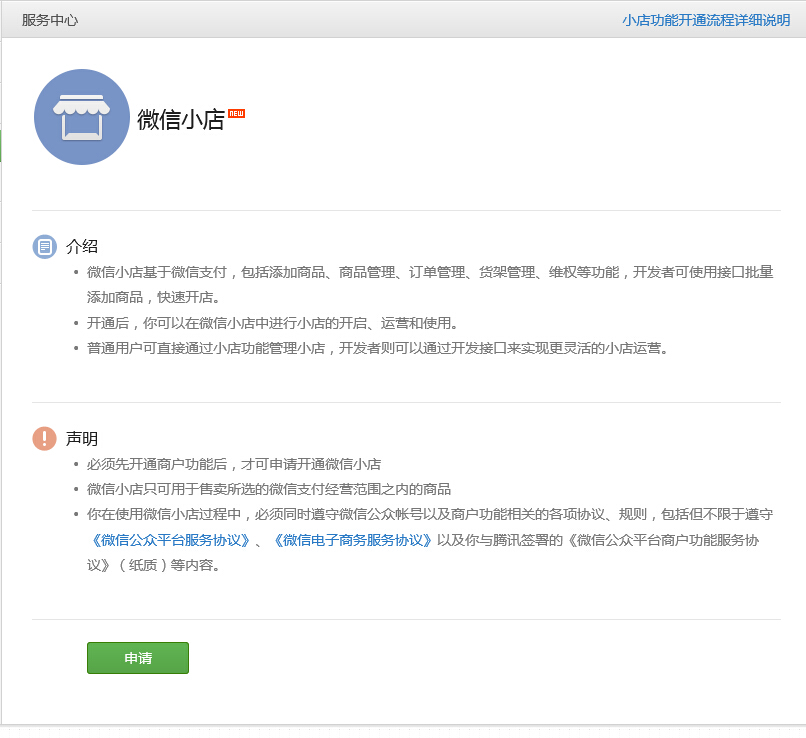Click the 介绍 section heading
Viewport: 806px width, 738px height.
click(82, 247)
